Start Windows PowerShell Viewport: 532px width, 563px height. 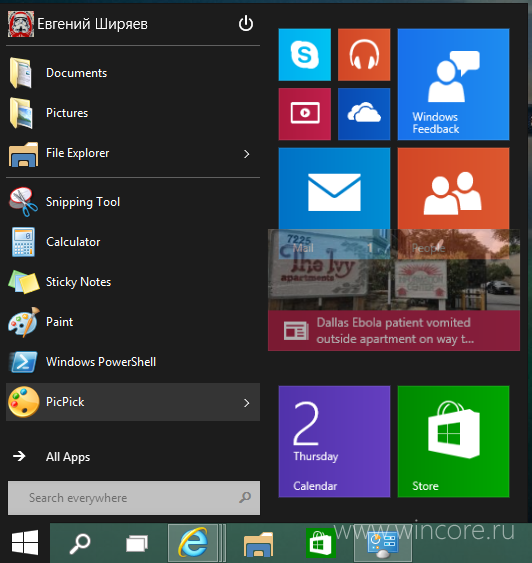(133, 362)
